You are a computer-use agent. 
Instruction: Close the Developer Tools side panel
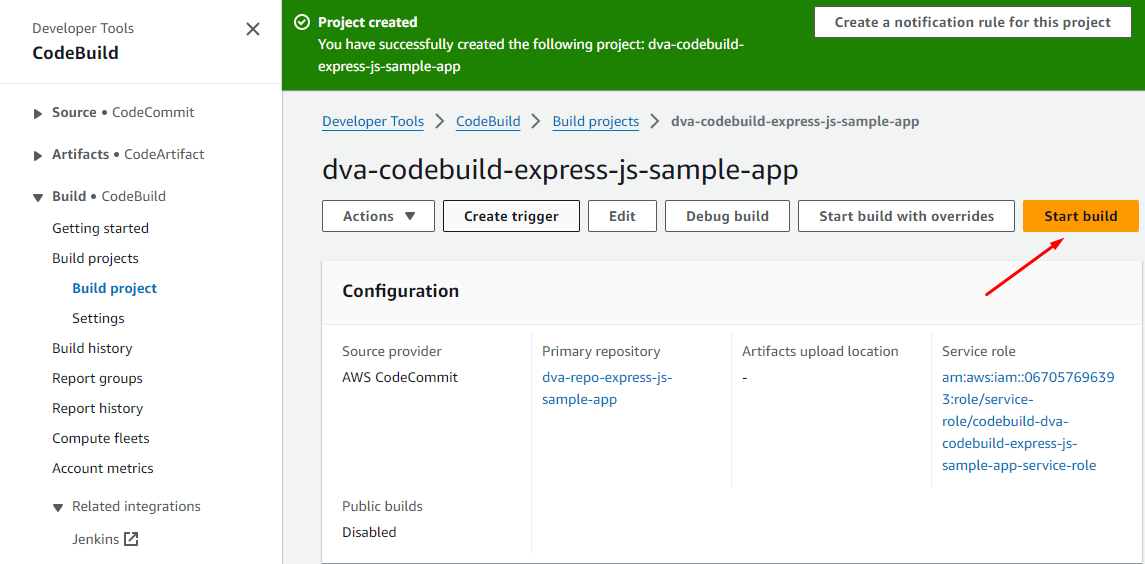click(x=253, y=30)
